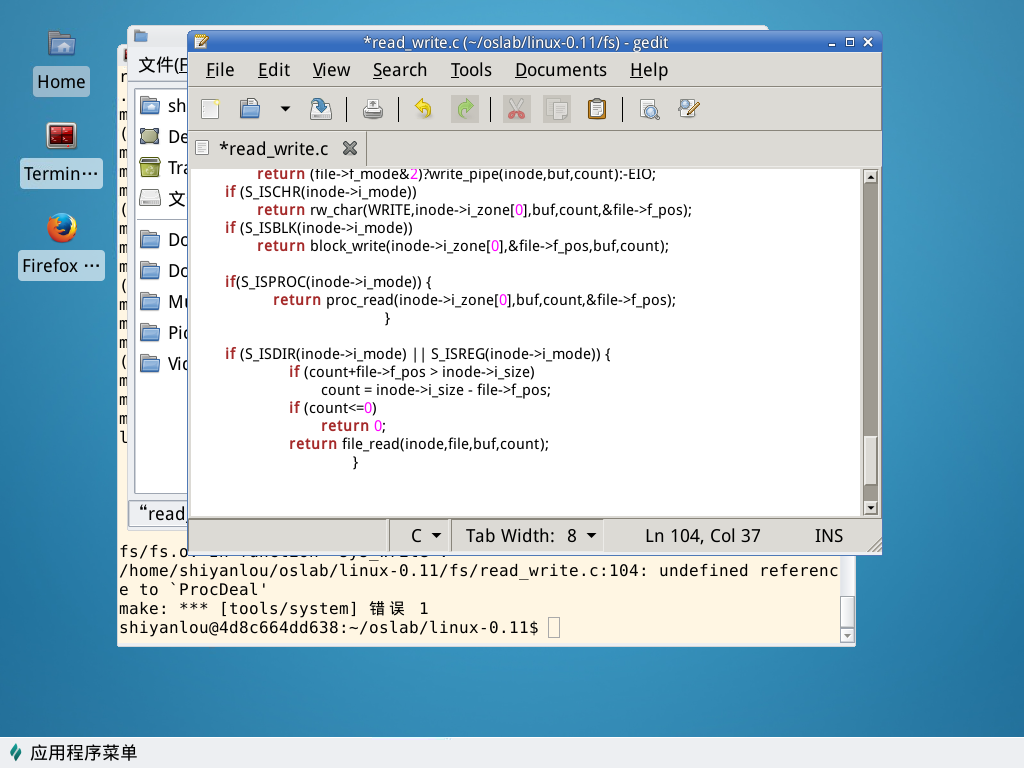Print the current document
Screen dimensions: 1024x768
(373, 109)
